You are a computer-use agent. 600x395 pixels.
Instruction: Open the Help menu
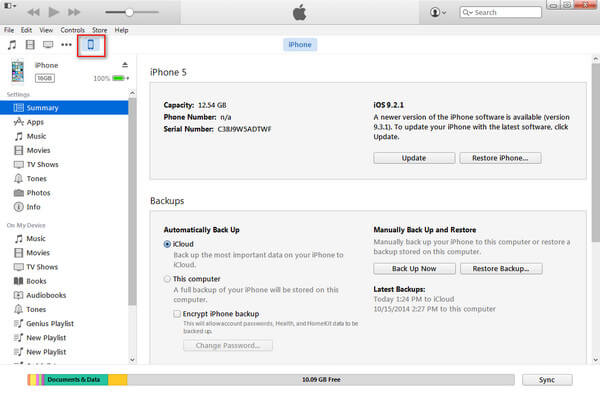click(121, 30)
